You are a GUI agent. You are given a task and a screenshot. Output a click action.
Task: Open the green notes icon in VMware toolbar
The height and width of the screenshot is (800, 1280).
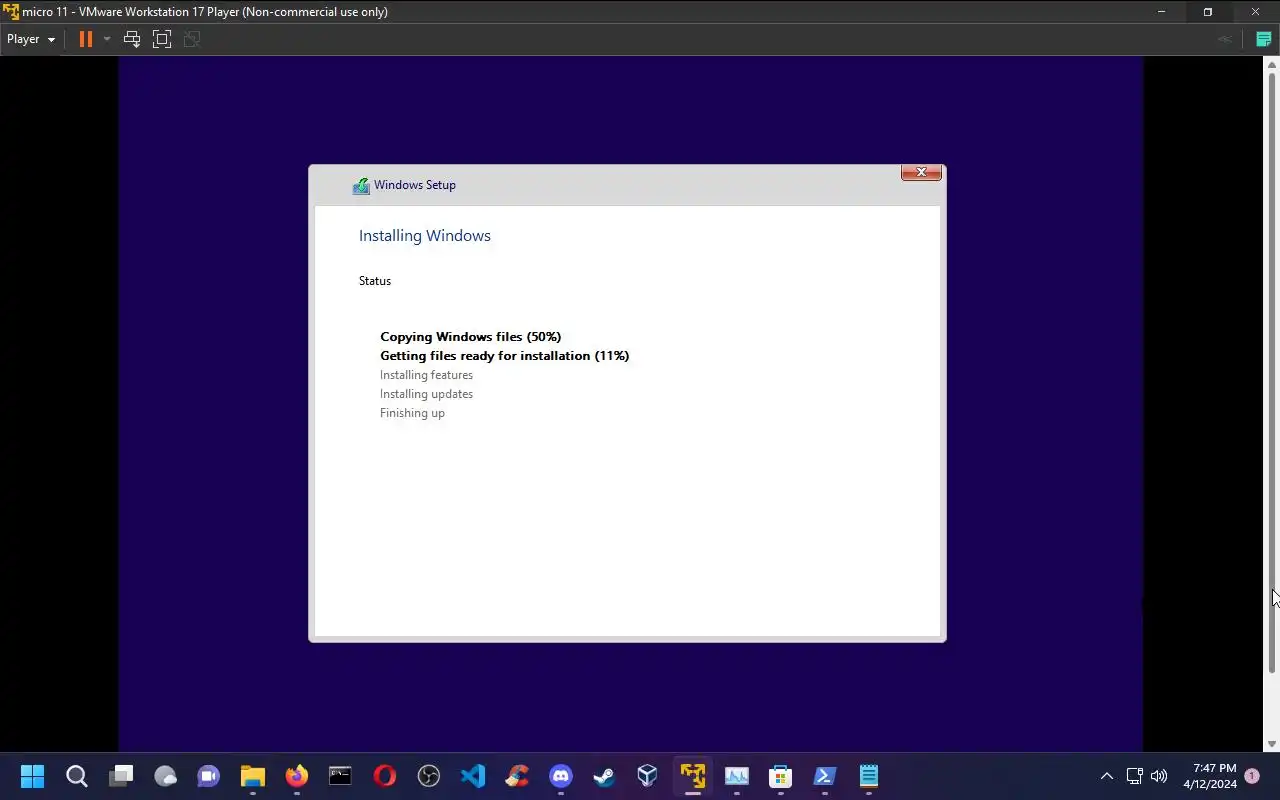[x=1264, y=39]
